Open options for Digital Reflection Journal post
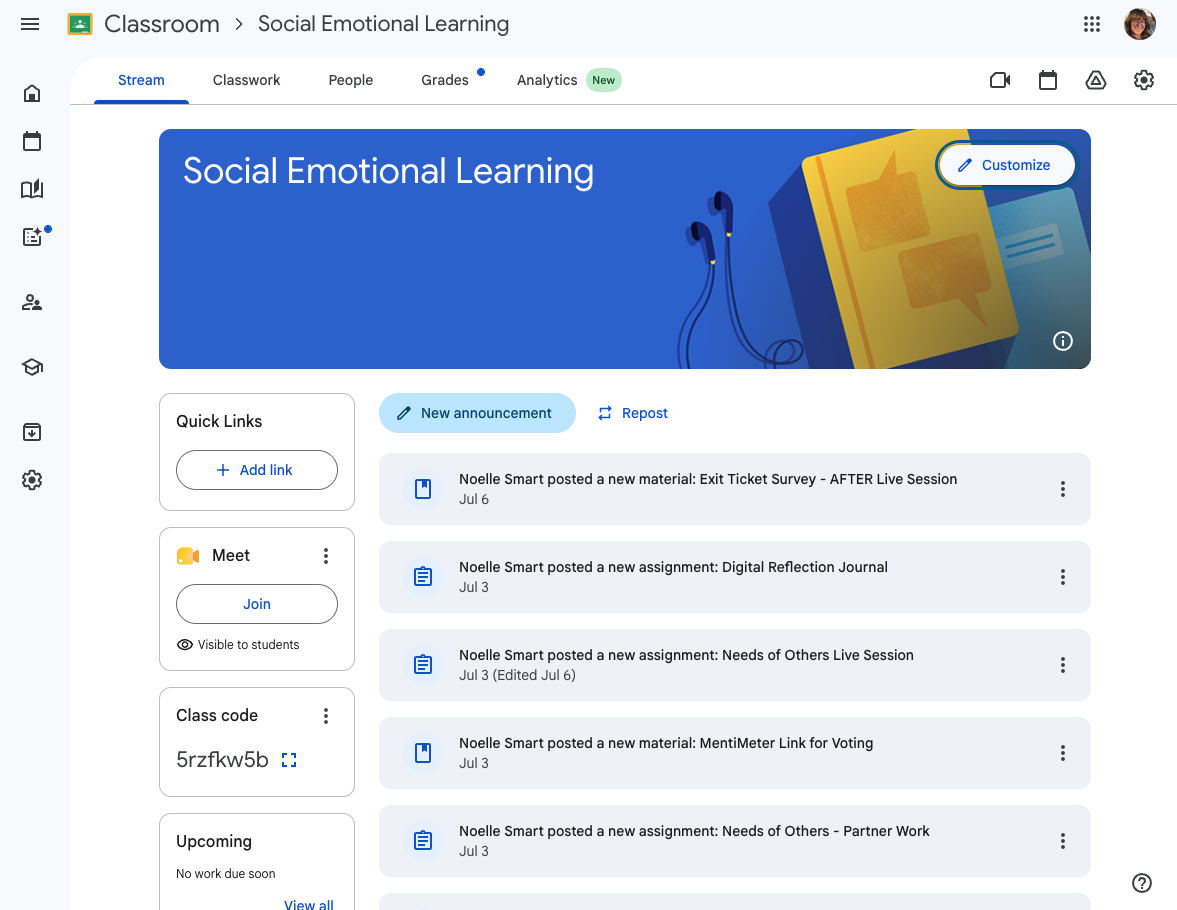Screen dimensions: 1177x910 tap(1063, 577)
